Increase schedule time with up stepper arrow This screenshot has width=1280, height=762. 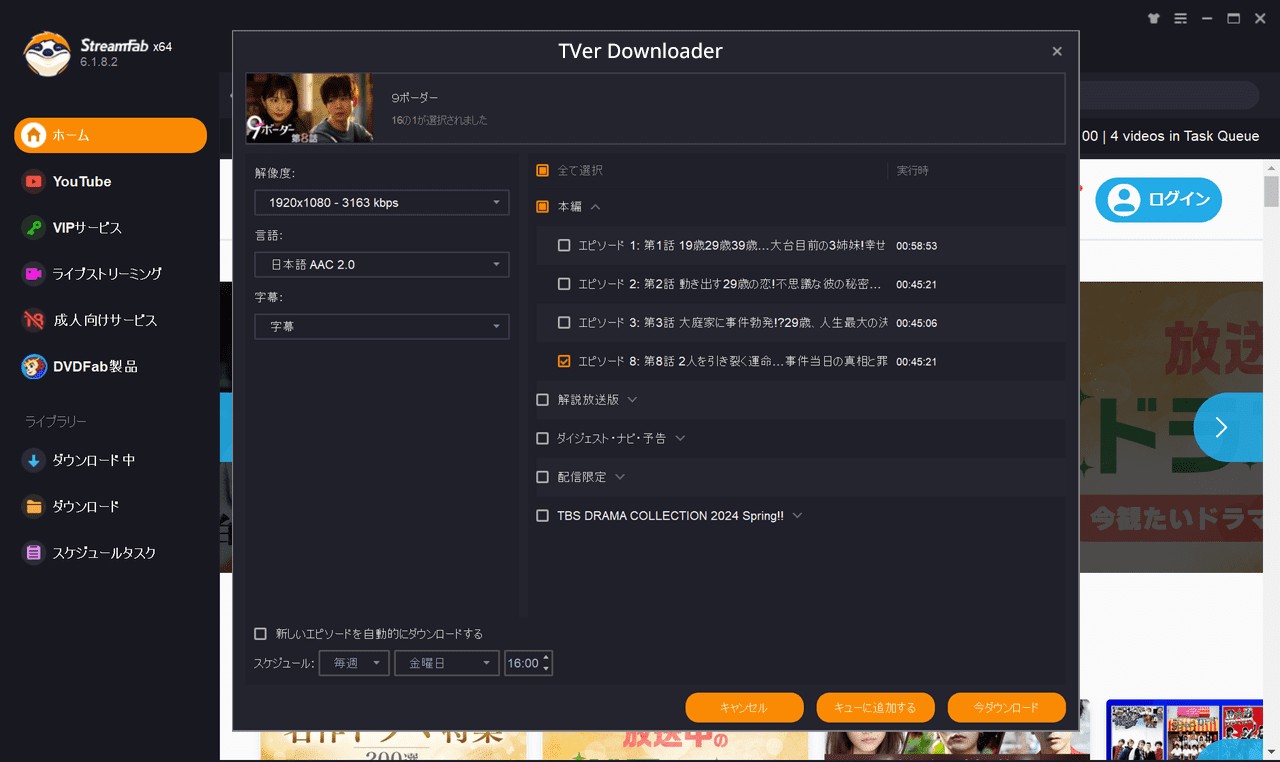pos(546,658)
